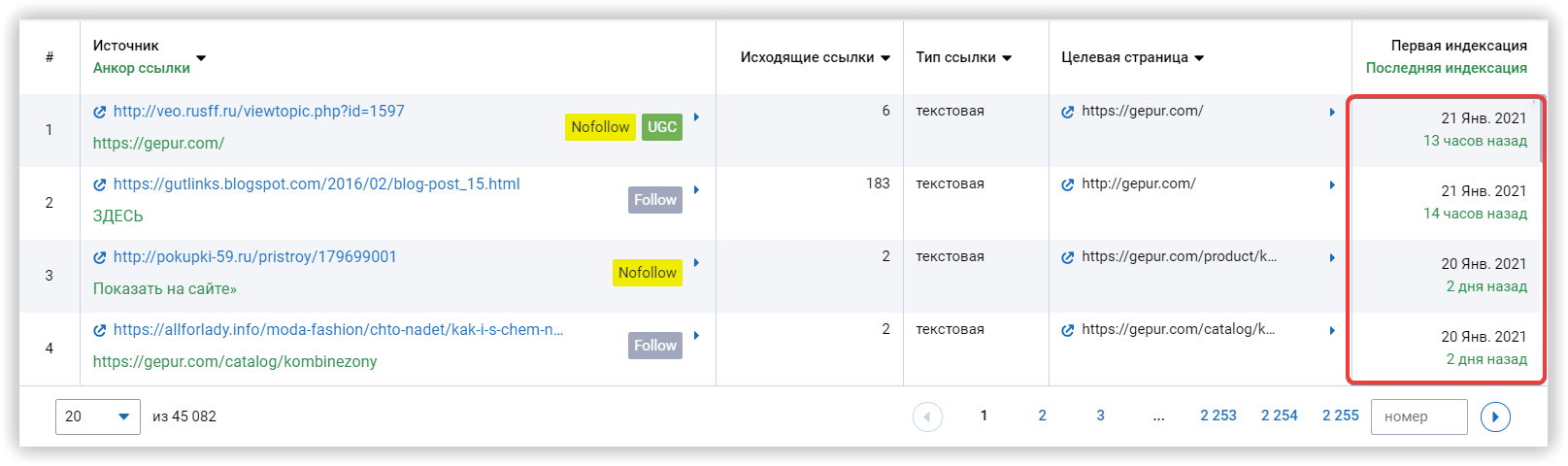The height and width of the screenshot is (466, 1568).
Task: Open pokupki-59.ru pristroy source link
Action: (x=255, y=257)
